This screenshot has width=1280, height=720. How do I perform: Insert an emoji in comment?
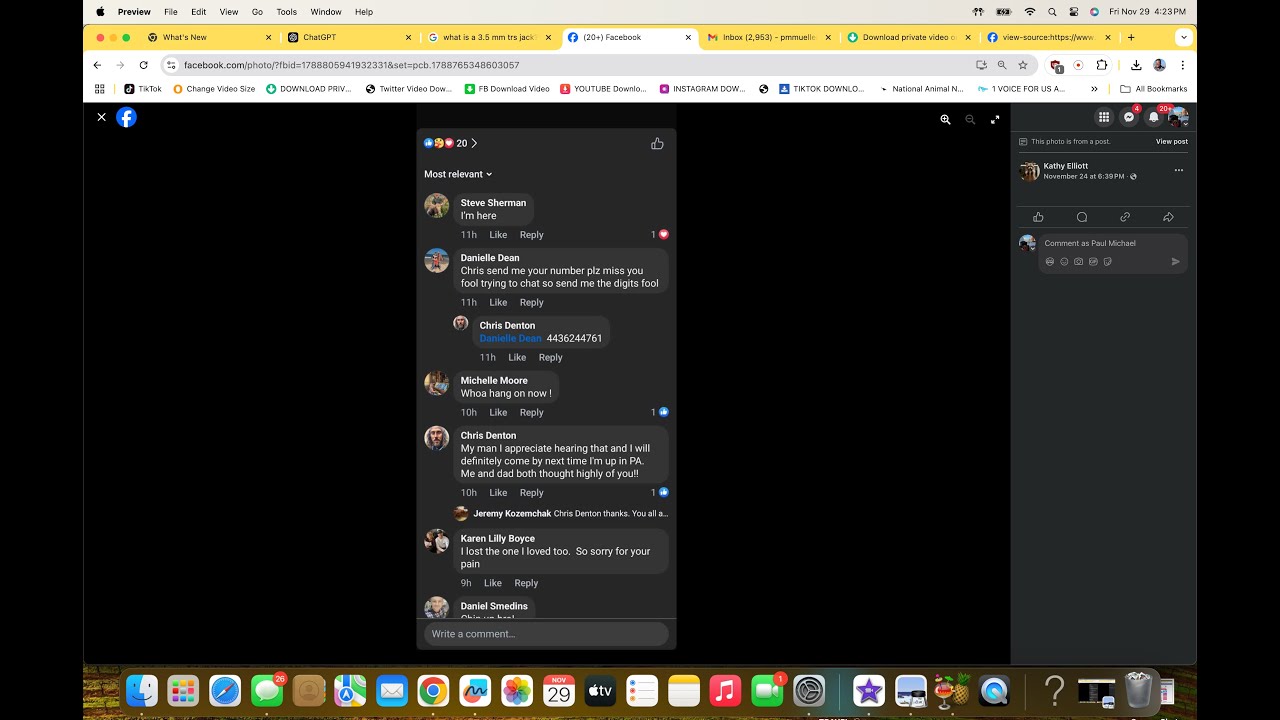[x=1064, y=262]
